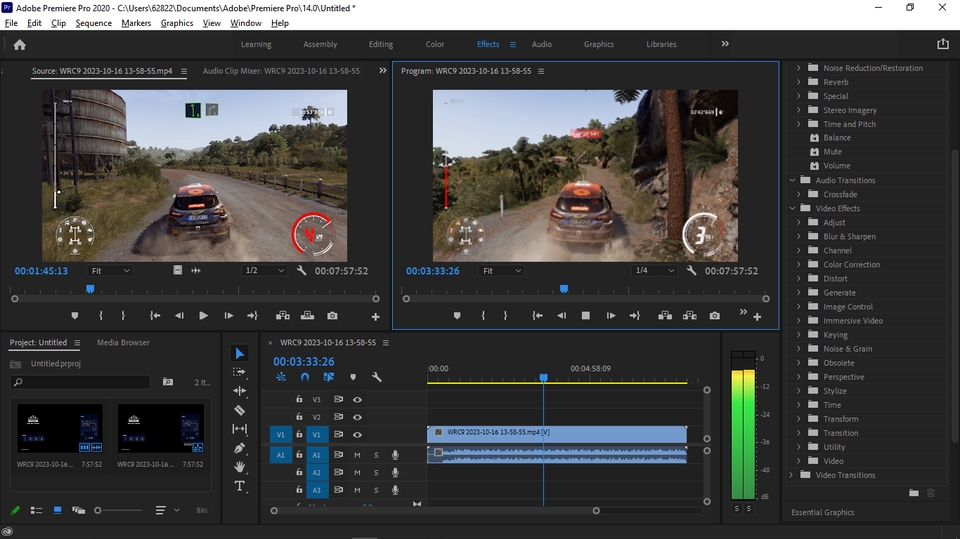The height and width of the screenshot is (539, 960).
Task: Open the Markers menu
Action: [136, 23]
